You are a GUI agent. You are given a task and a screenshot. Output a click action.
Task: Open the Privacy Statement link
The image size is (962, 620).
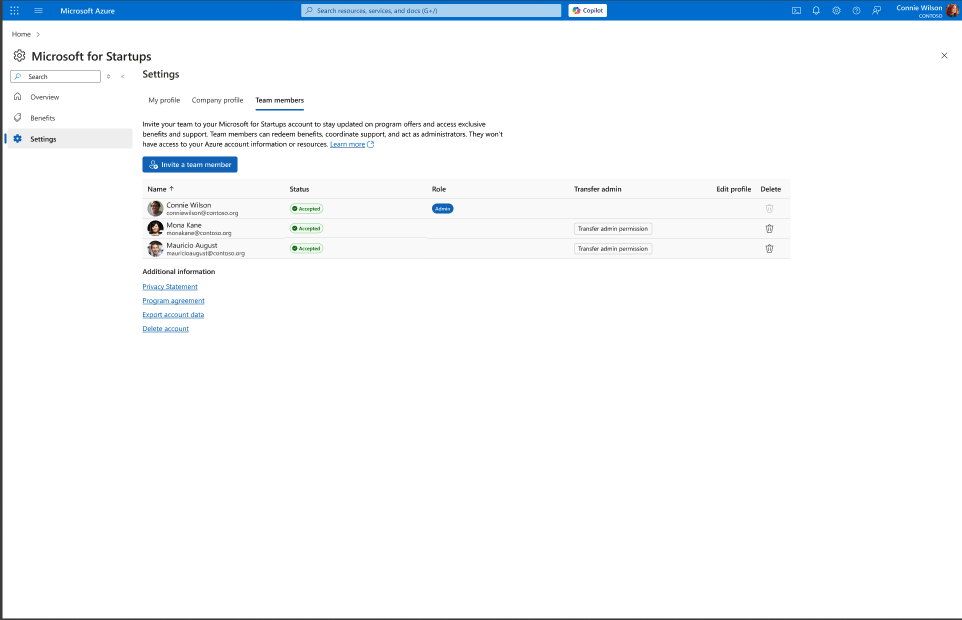tap(170, 287)
